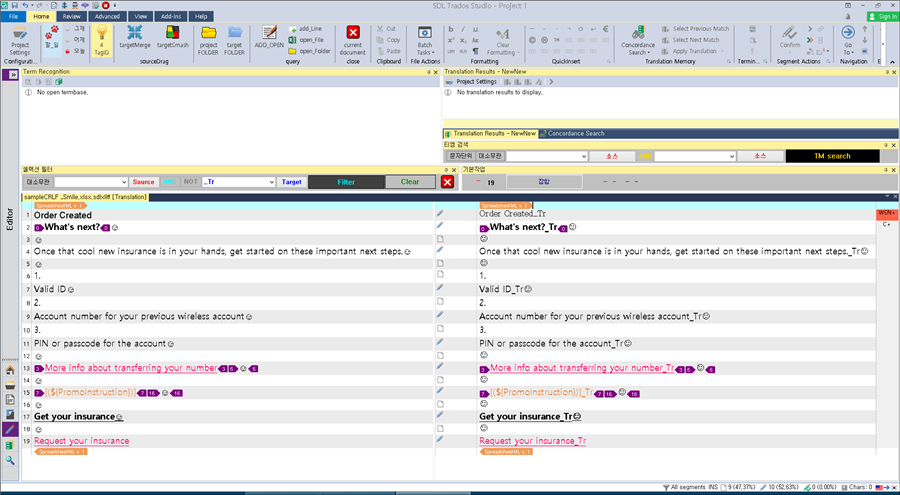Toggle the 문자단위 search option
The width and height of the screenshot is (900, 495).
pyautogui.click(x=460, y=156)
